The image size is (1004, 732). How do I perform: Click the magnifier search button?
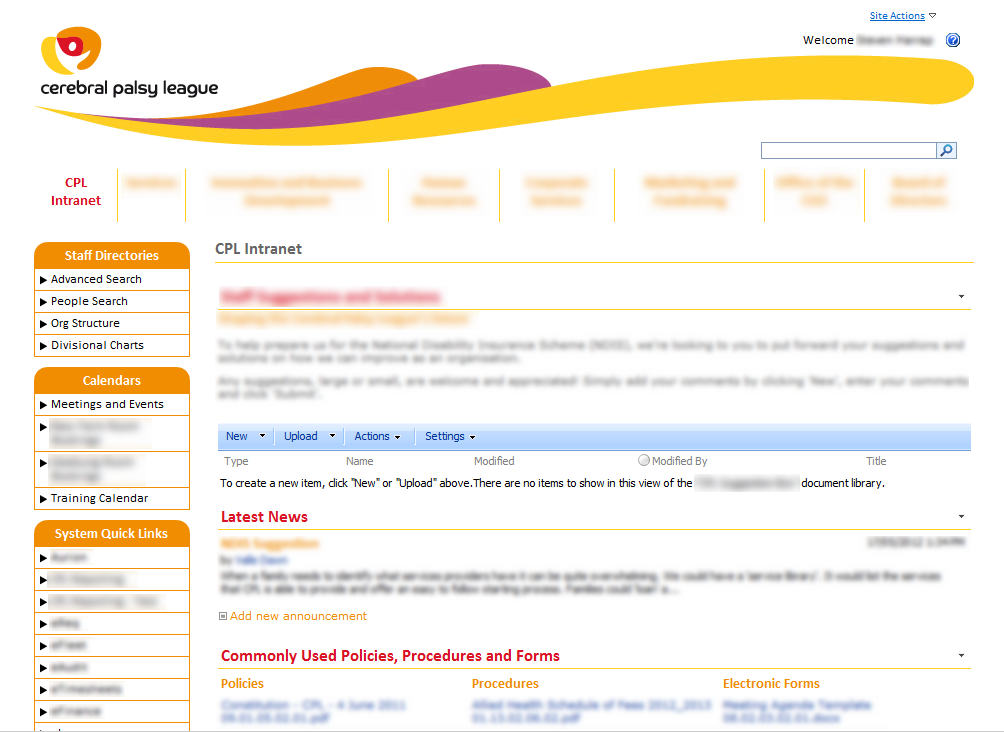(x=946, y=150)
